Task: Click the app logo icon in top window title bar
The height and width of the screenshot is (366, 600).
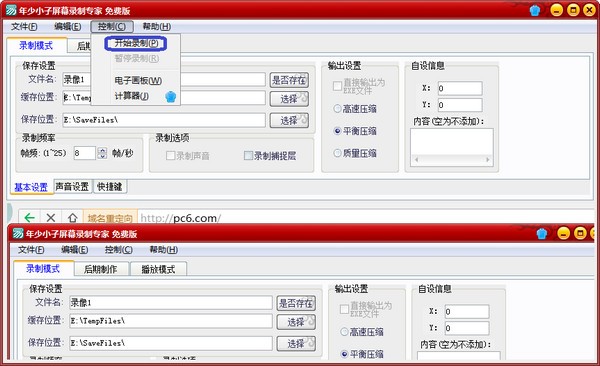Action: coord(10,10)
